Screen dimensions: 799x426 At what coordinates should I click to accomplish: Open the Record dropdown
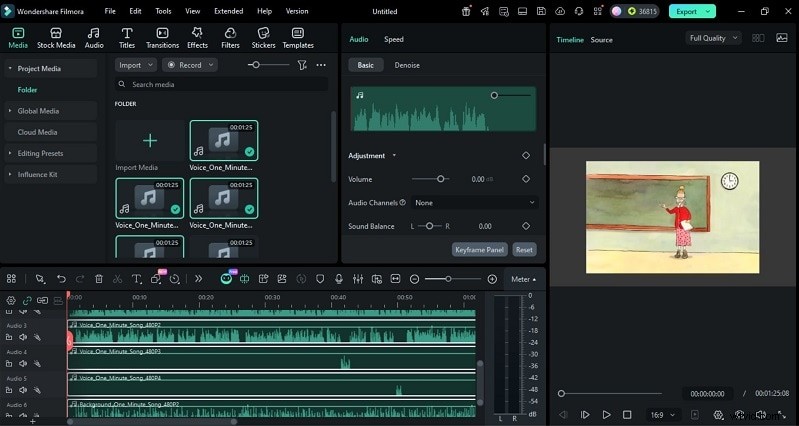coord(190,65)
